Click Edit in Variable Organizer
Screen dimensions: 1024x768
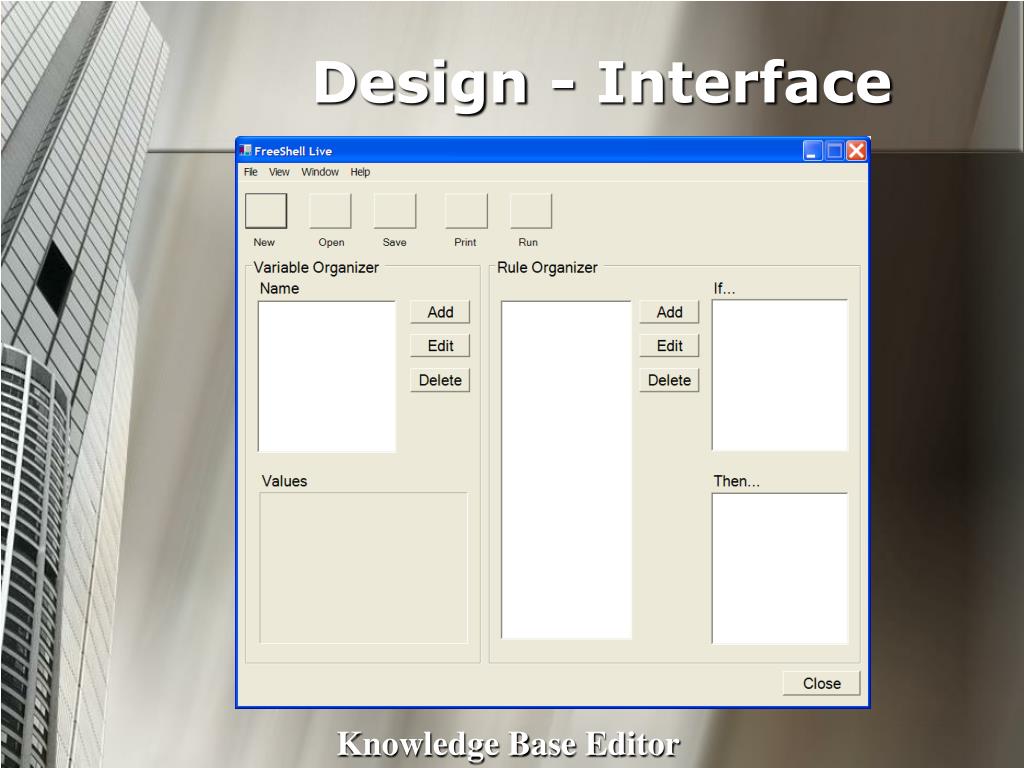440,345
